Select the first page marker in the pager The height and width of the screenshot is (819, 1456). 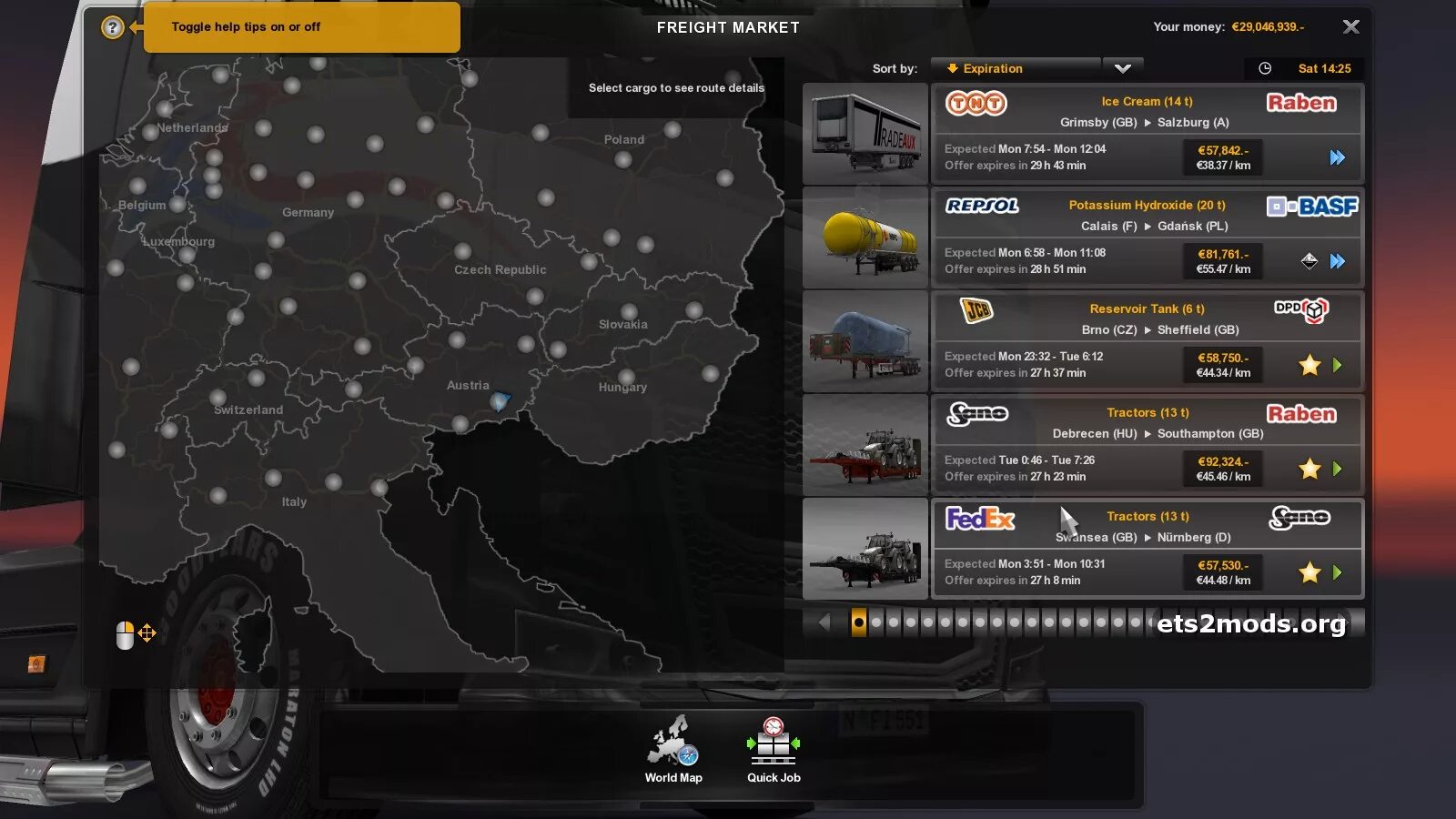pos(859,622)
